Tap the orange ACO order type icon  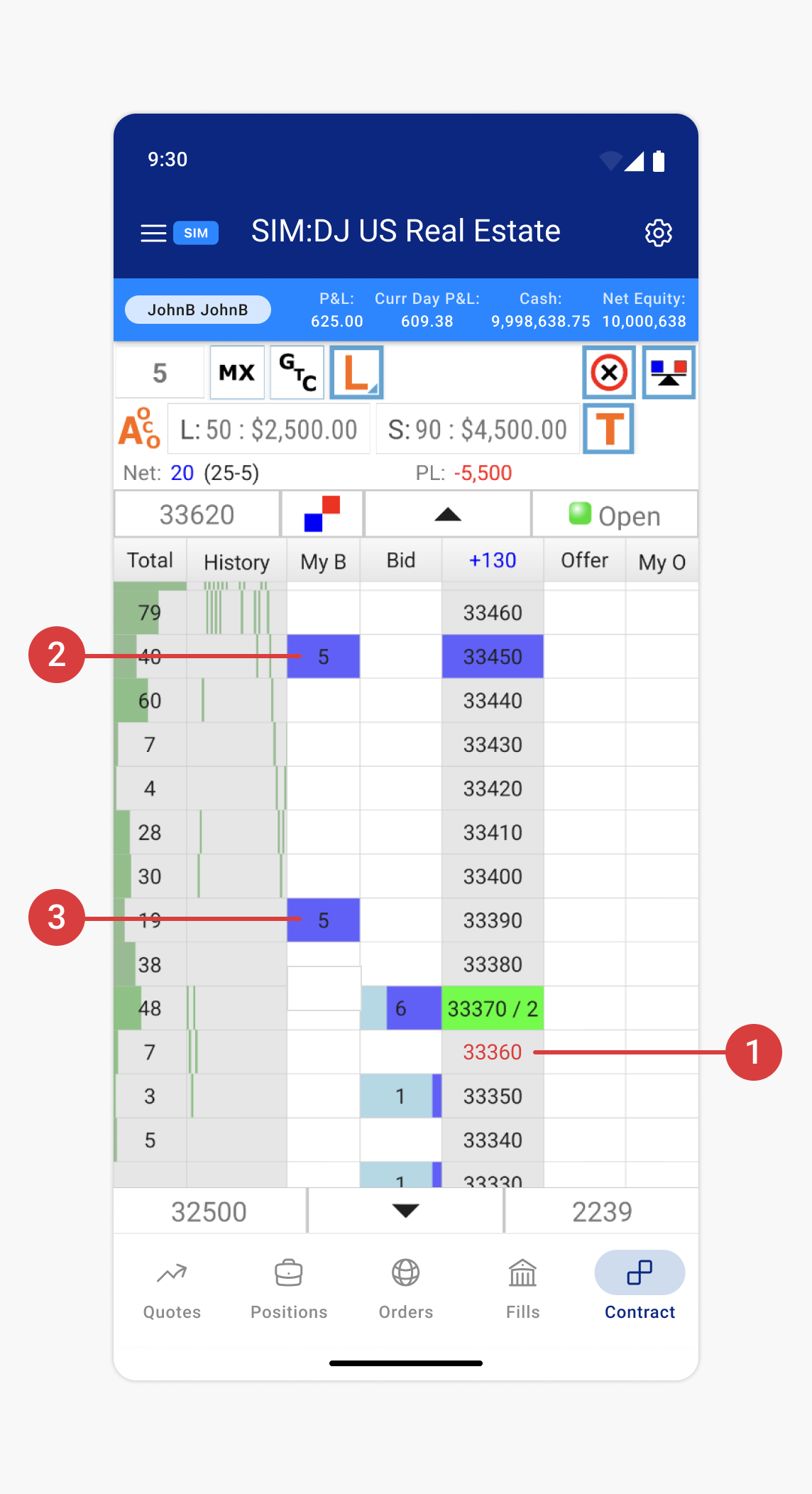tap(139, 429)
